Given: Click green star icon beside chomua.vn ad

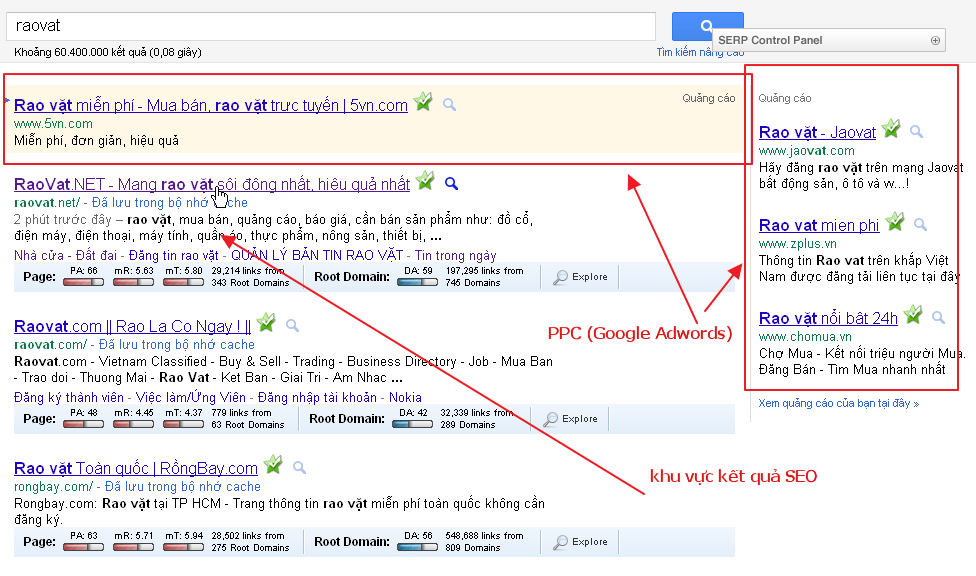Looking at the screenshot, I should [x=913, y=314].
